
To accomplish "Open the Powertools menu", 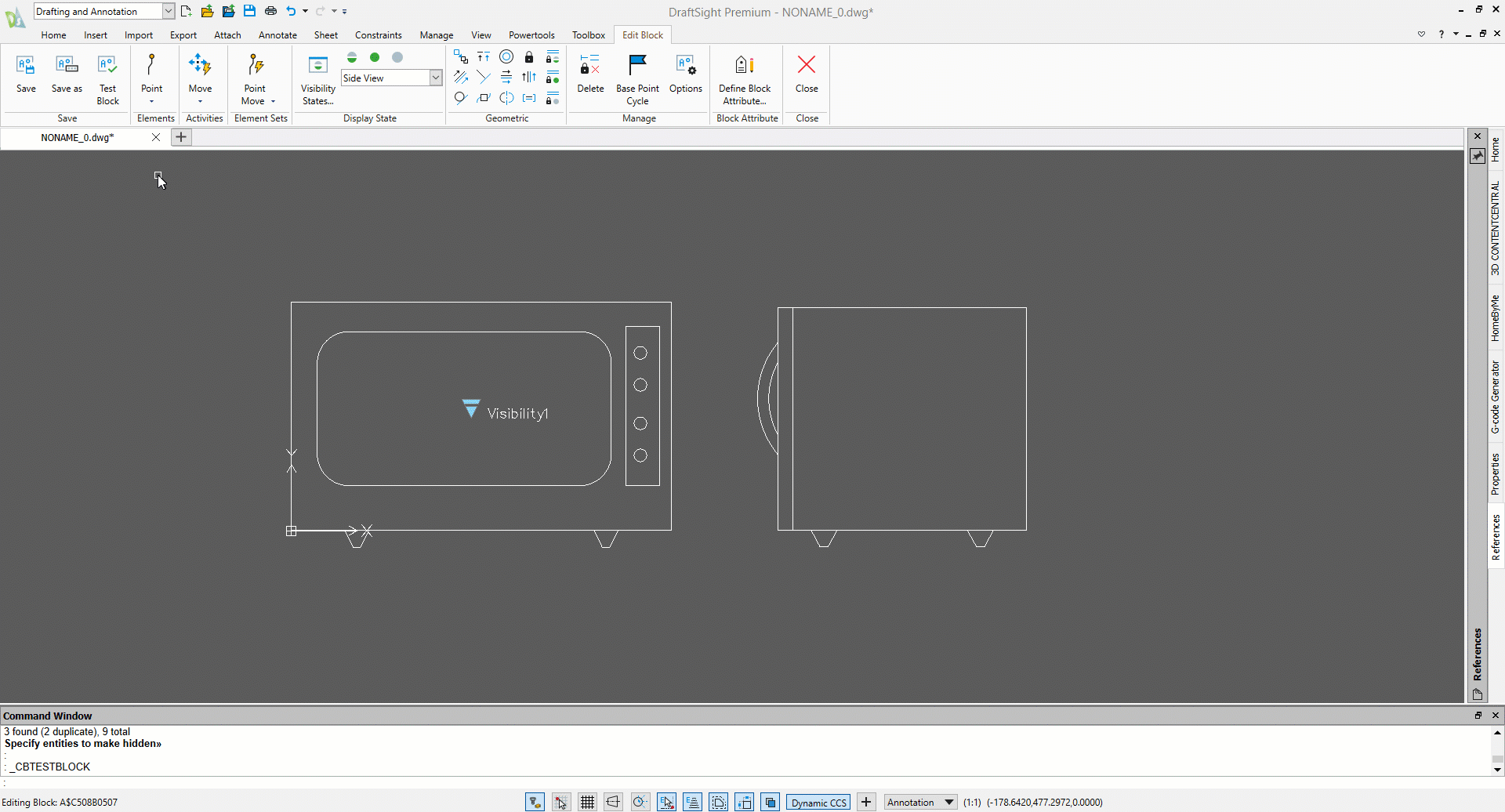I will [531, 35].
